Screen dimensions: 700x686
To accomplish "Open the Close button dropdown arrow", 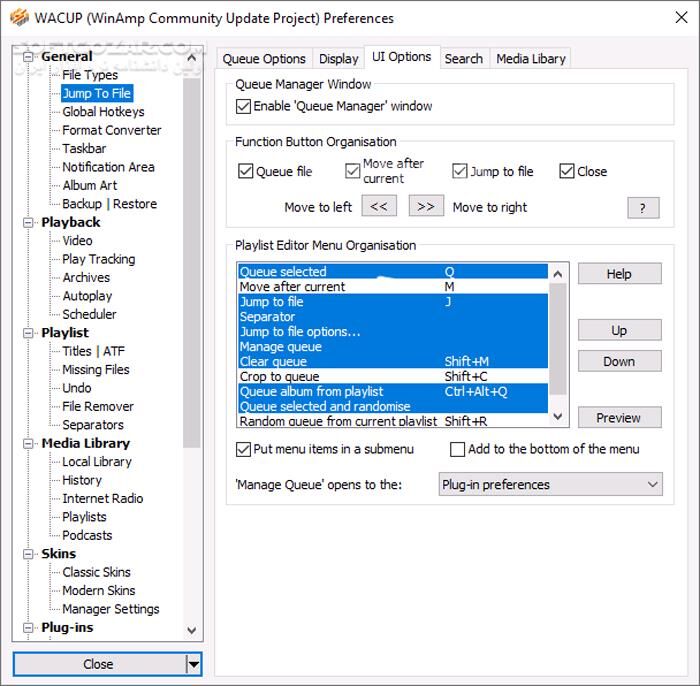I will (x=194, y=664).
